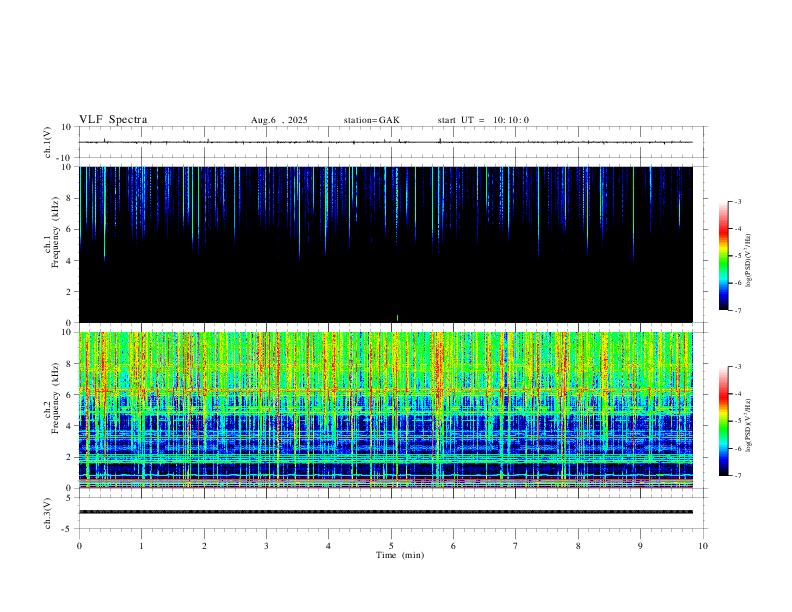Click the ch.2 spectrogram panel
The width and height of the screenshot is (792, 612).
click(x=386, y=410)
